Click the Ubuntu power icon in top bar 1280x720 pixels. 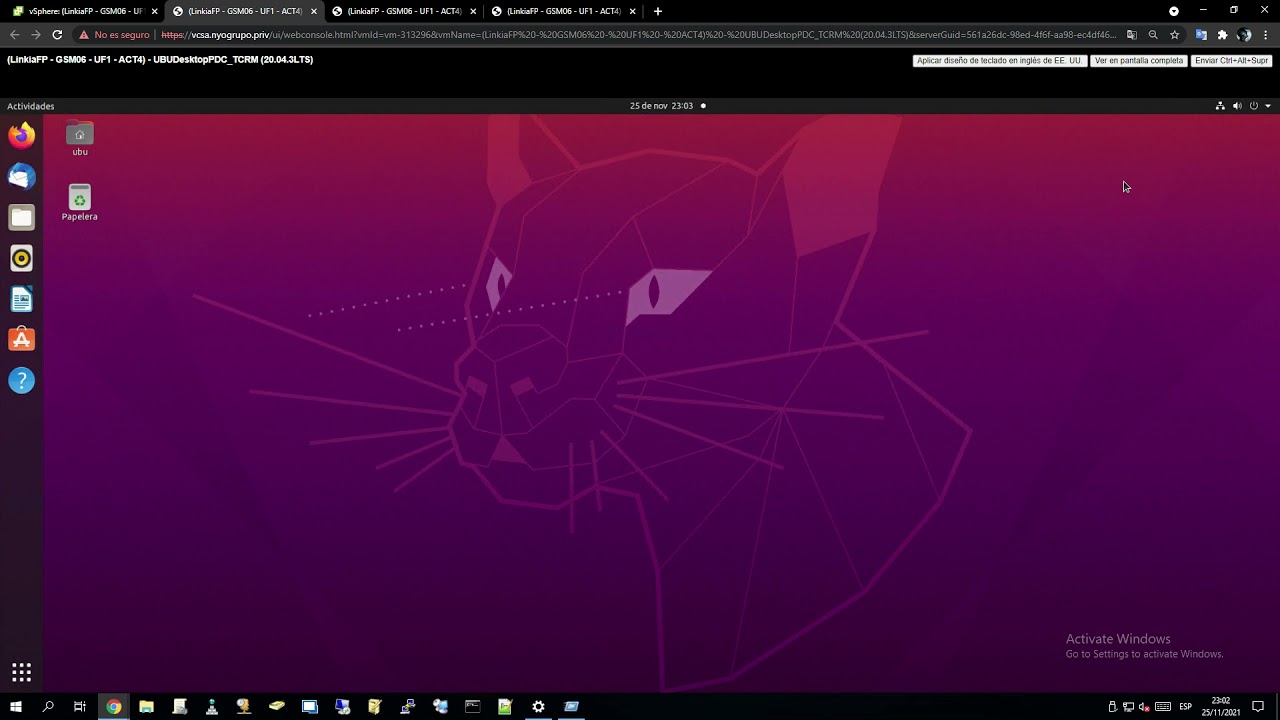[1254, 106]
